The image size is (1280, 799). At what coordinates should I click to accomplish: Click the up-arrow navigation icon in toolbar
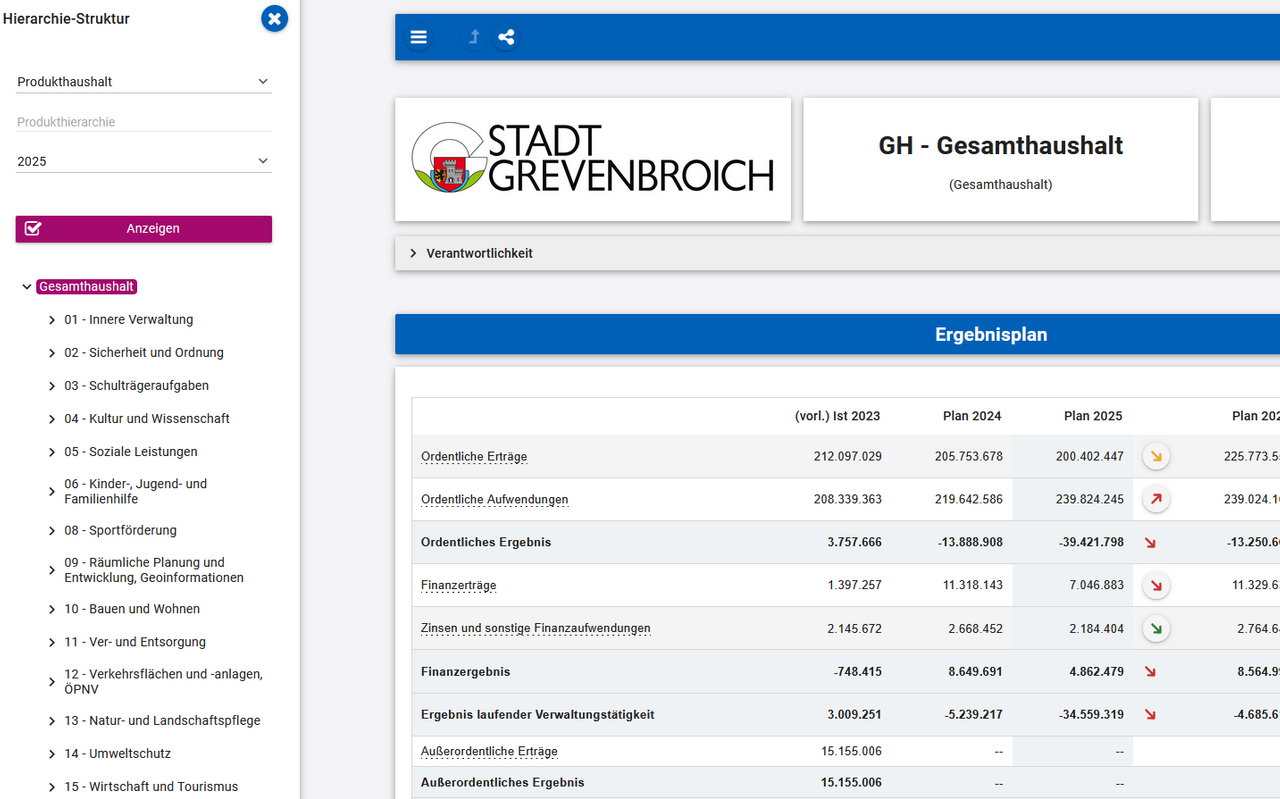click(474, 37)
